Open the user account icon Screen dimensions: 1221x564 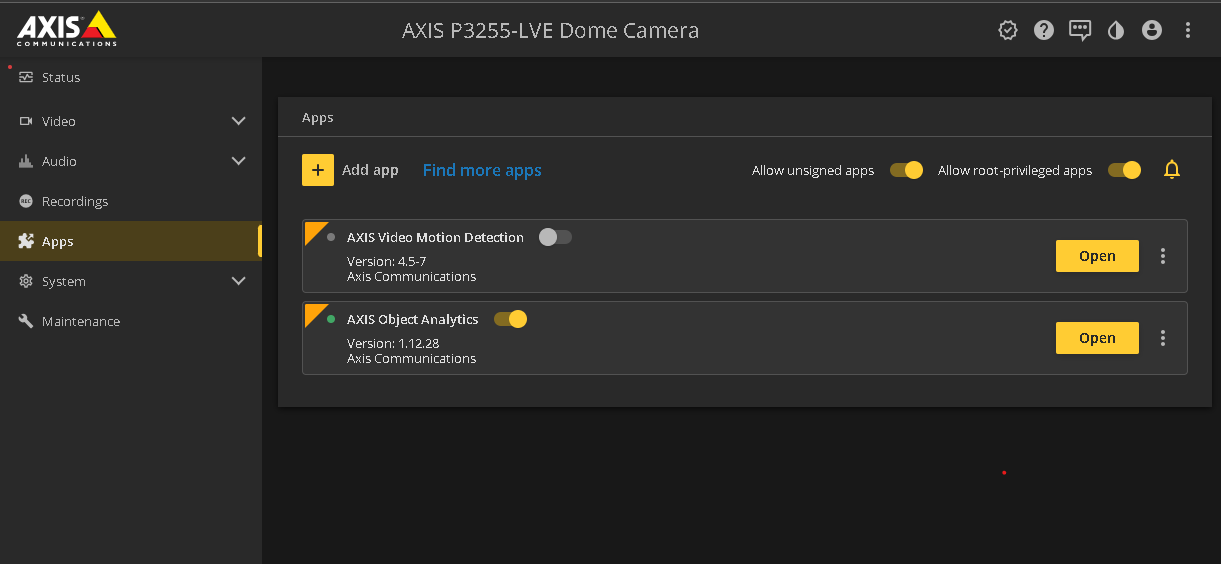tap(1152, 30)
